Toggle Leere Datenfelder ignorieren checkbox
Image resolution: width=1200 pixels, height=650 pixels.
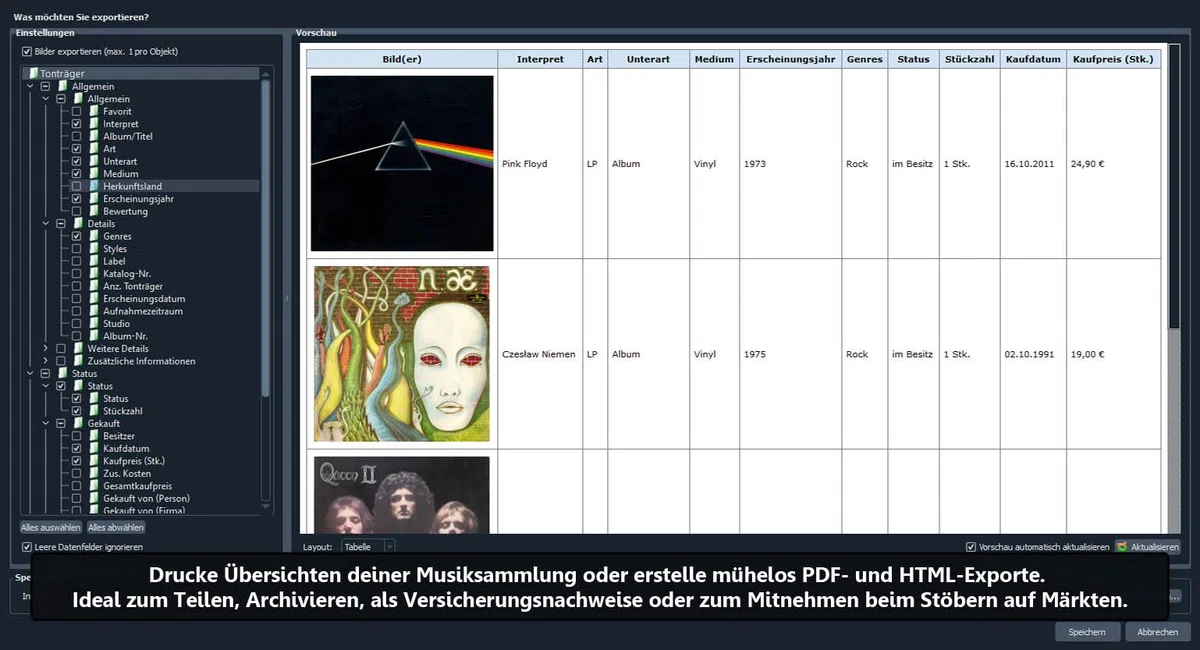[x=27, y=547]
